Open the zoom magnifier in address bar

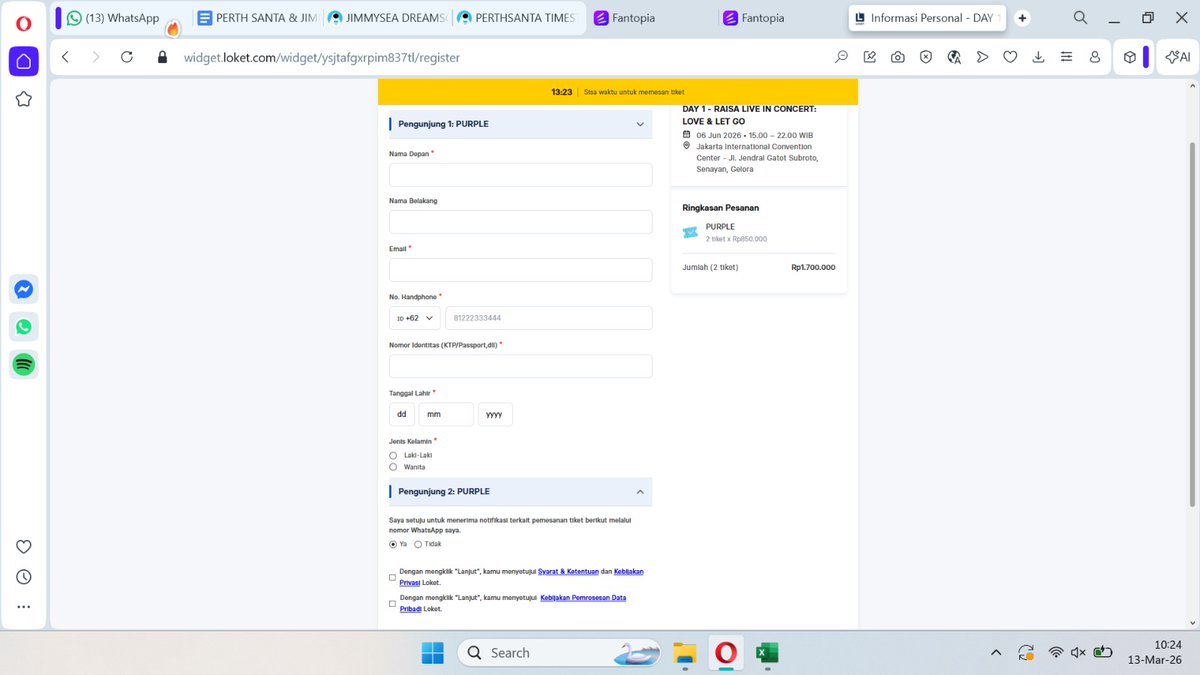(842, 57)
